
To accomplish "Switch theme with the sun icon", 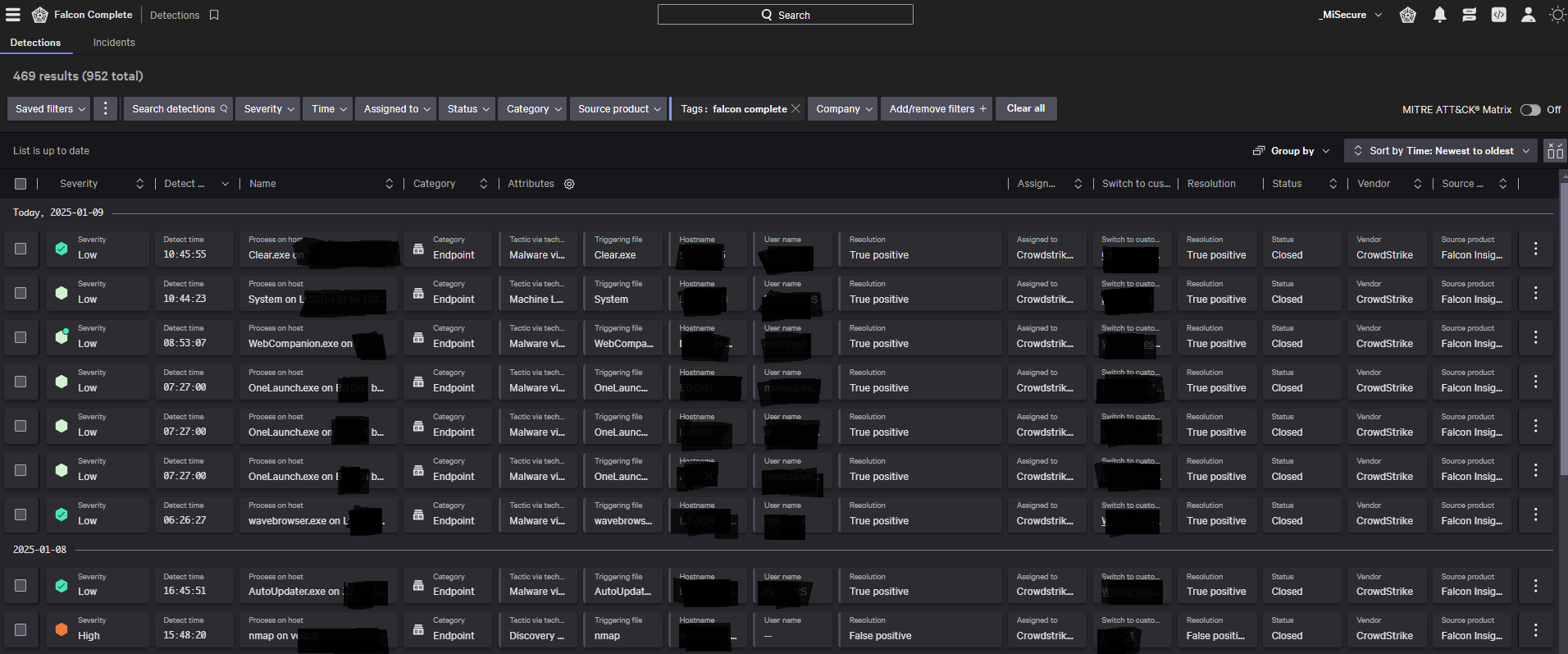I will pos(1557,15).
